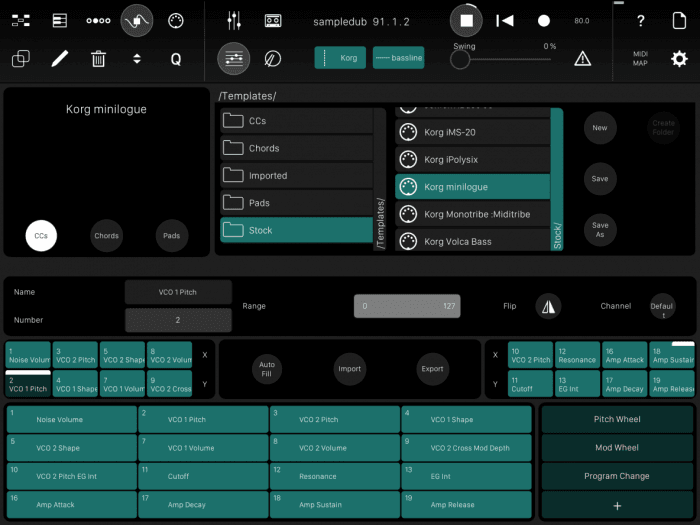Open the MIDI connector icon
700x525 pixels.
coord(175,21)
